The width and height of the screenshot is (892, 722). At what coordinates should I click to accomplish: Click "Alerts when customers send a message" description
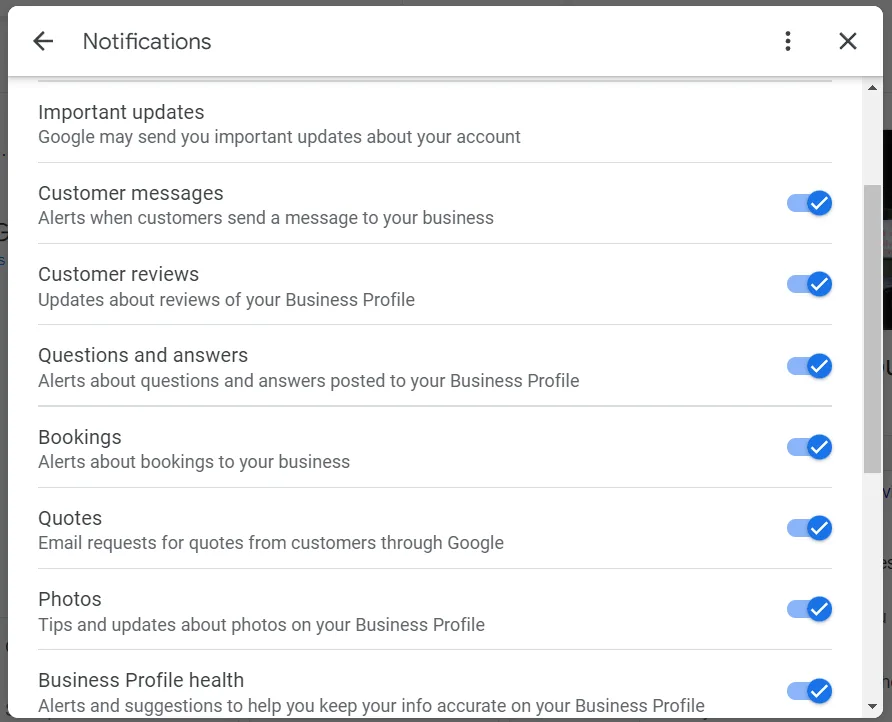(x=266, y=218)
